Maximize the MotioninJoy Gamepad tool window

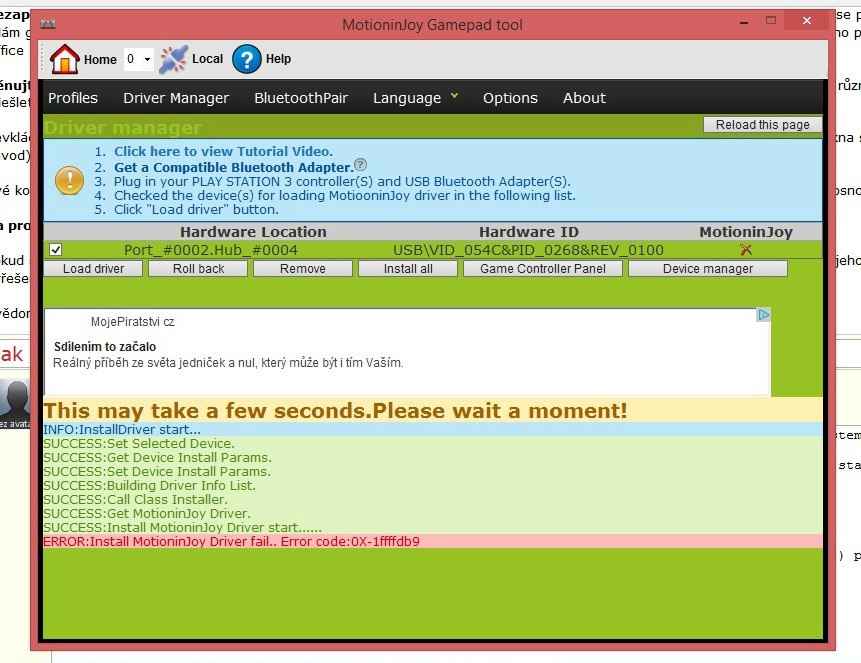pyautogui.click(x=771, y=21)
